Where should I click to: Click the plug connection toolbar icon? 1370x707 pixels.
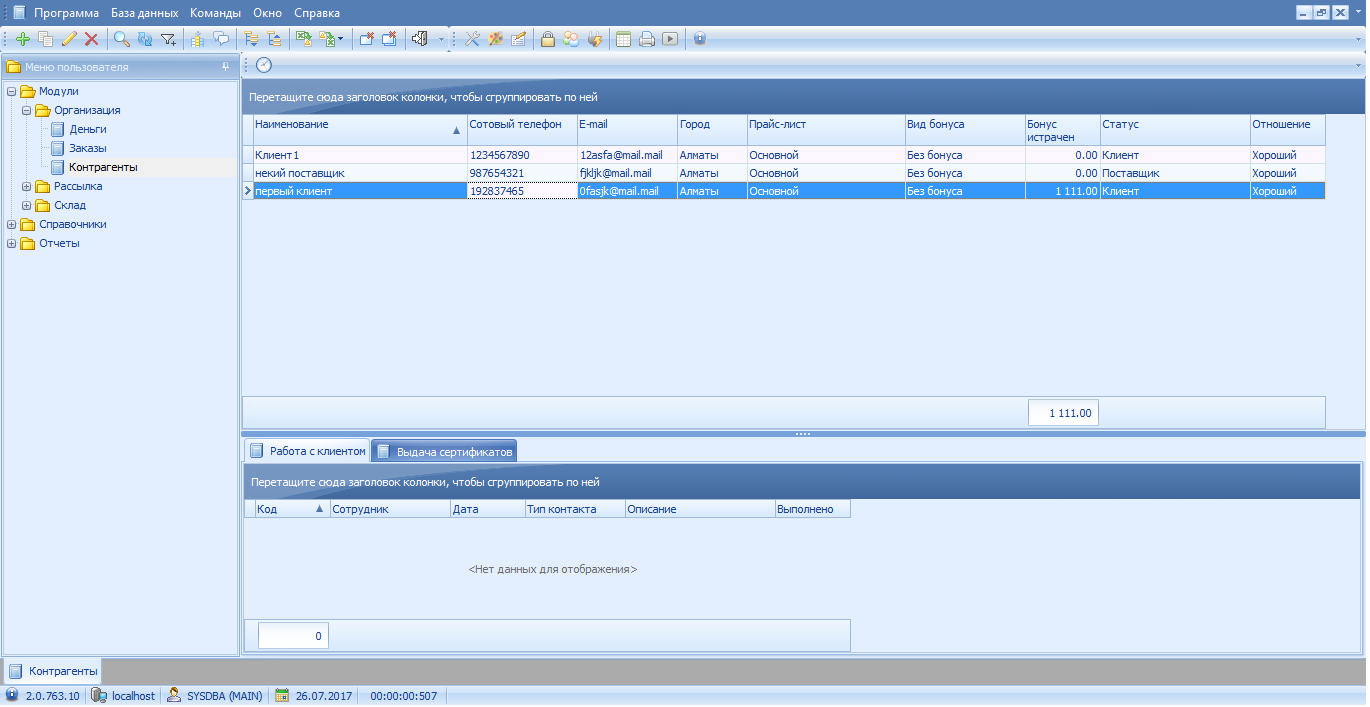click(594, 39)
